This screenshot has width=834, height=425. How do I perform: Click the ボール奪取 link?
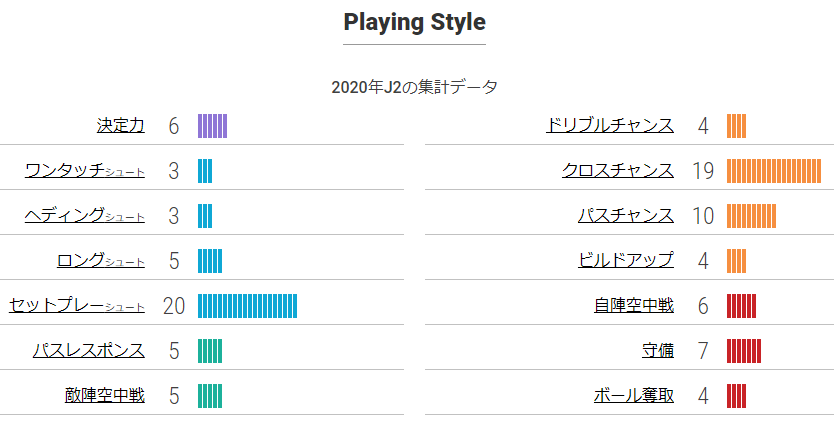click(634, 396)
